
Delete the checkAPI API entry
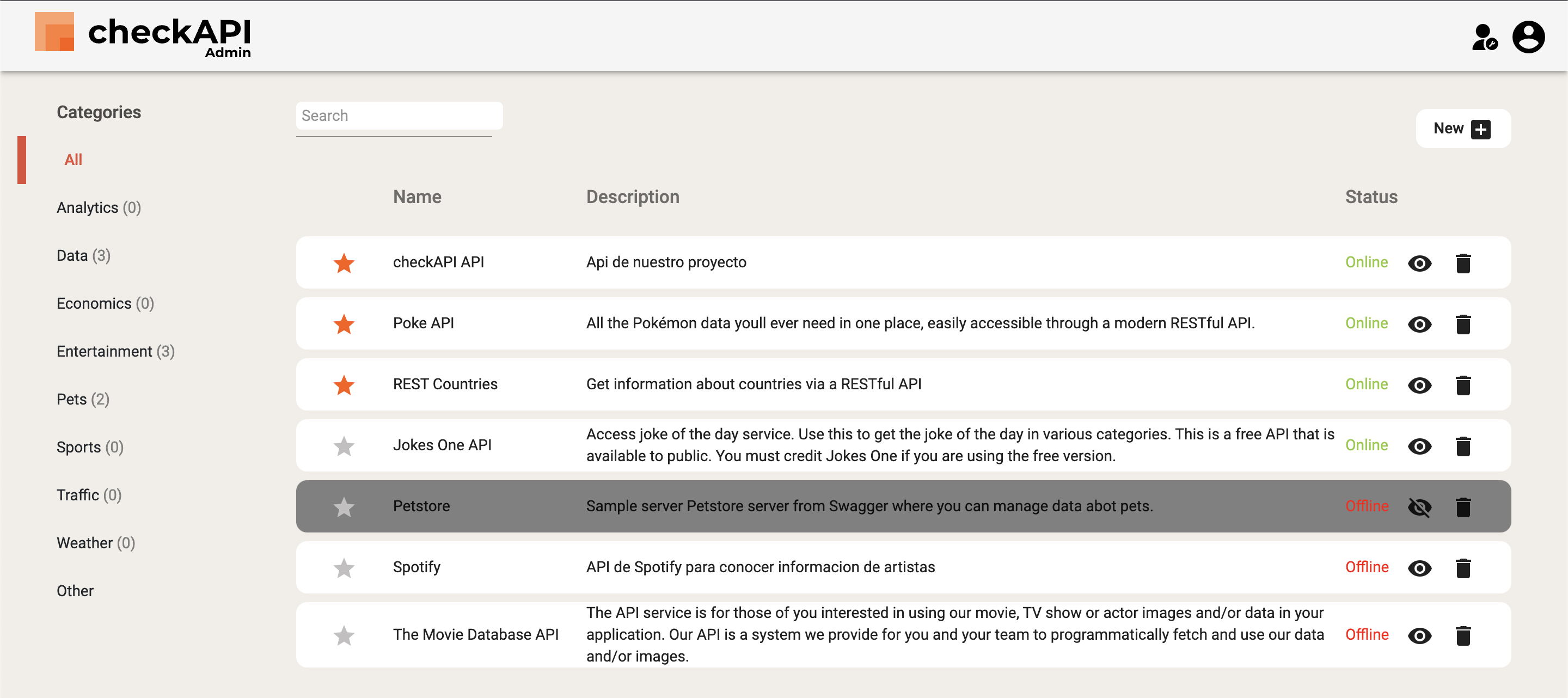pos(1463,263)
